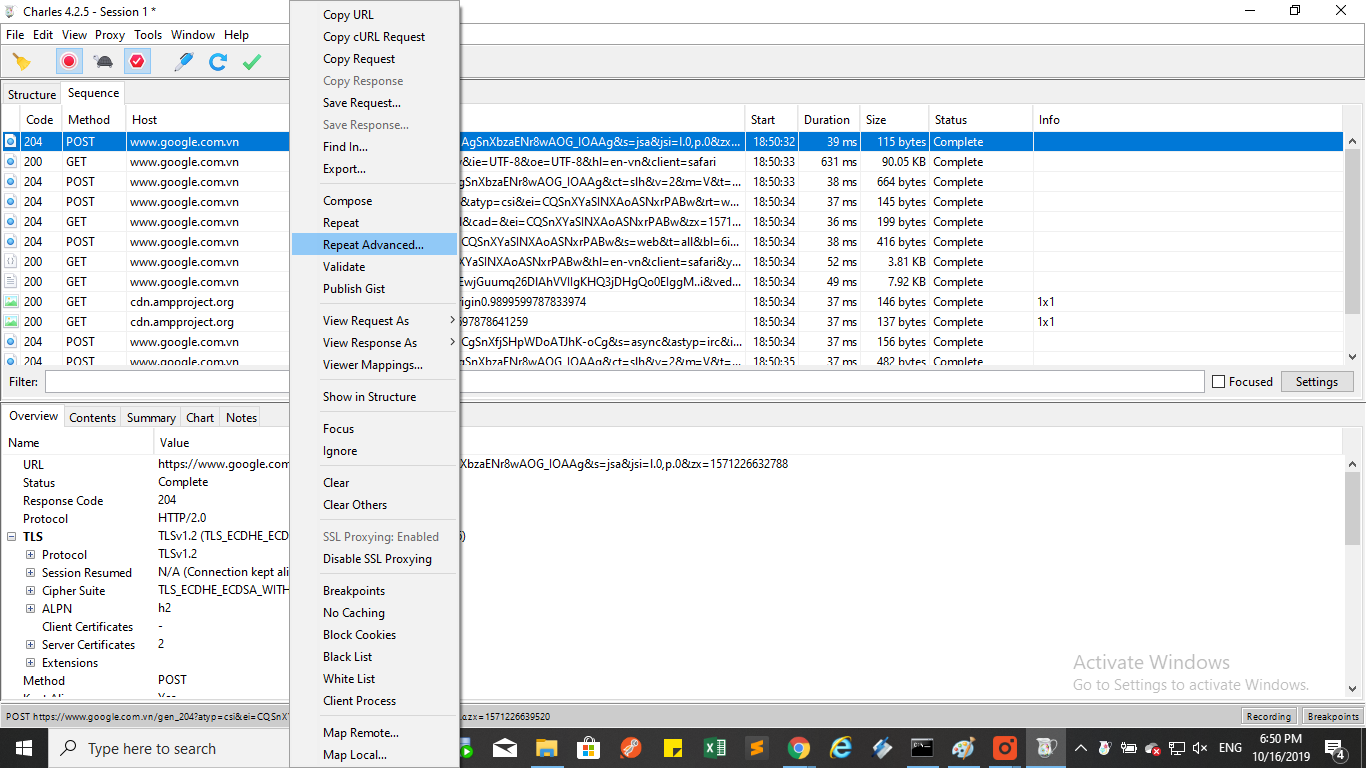Choose Repeat Advanced from the context menu
Viewport: 1366px width, 768px height.
point(374,245)
